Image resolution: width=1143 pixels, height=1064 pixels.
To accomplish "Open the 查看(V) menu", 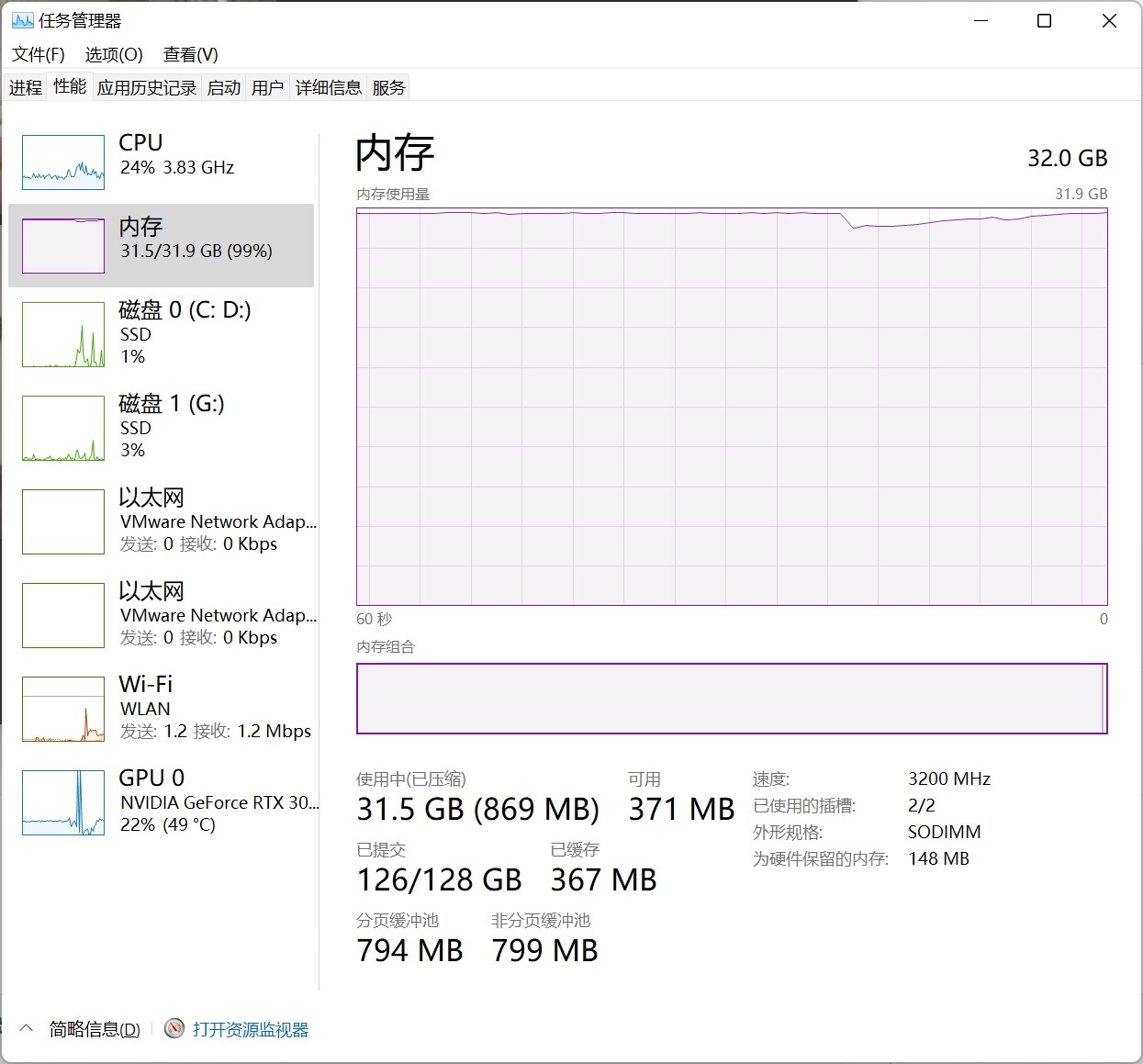I will (x=191, y=54).
